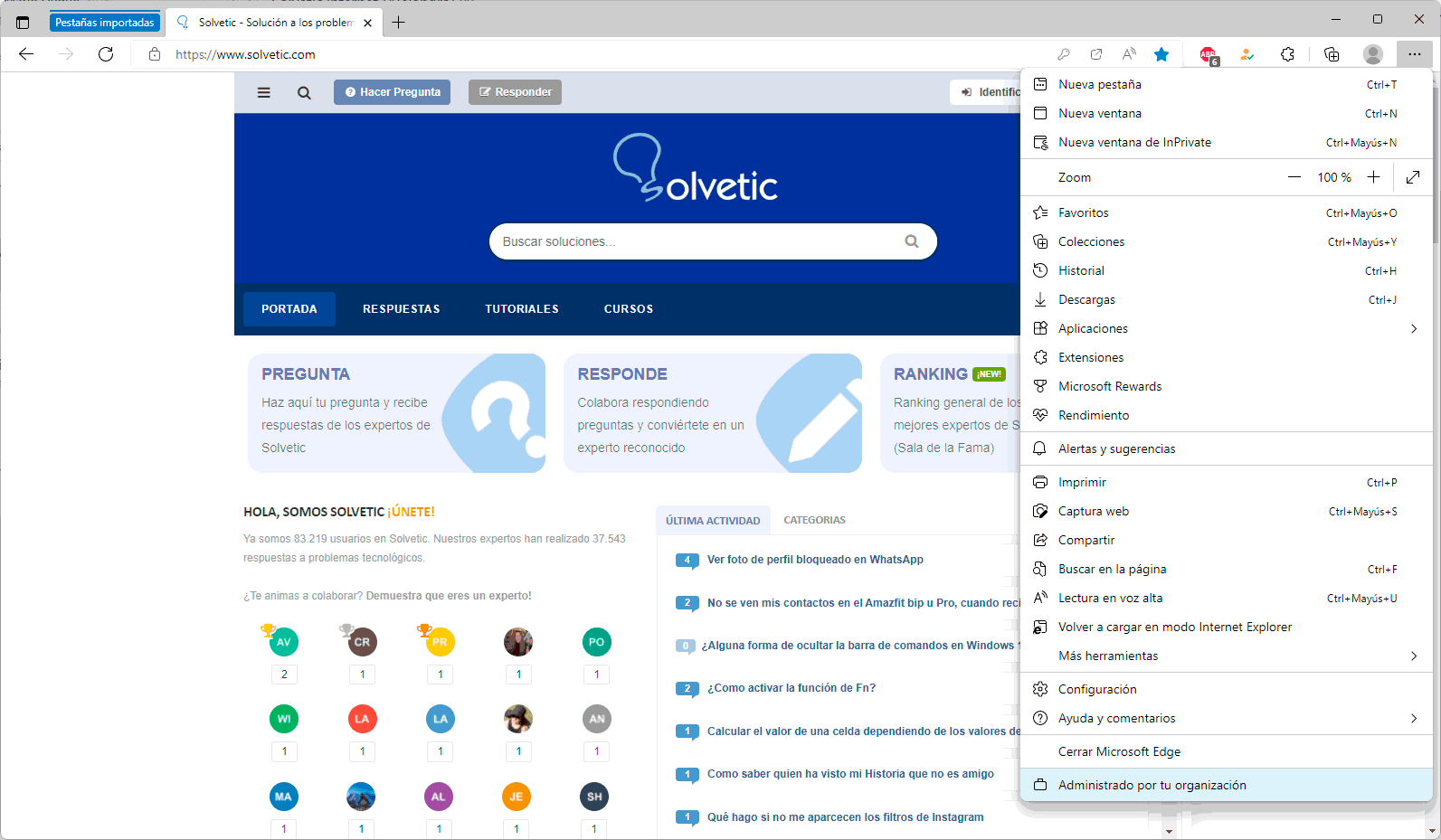Click the user profile avatar icon
Viewport: 1441px width, 840px height.
pyautogui.click(x=1373, y=54)
